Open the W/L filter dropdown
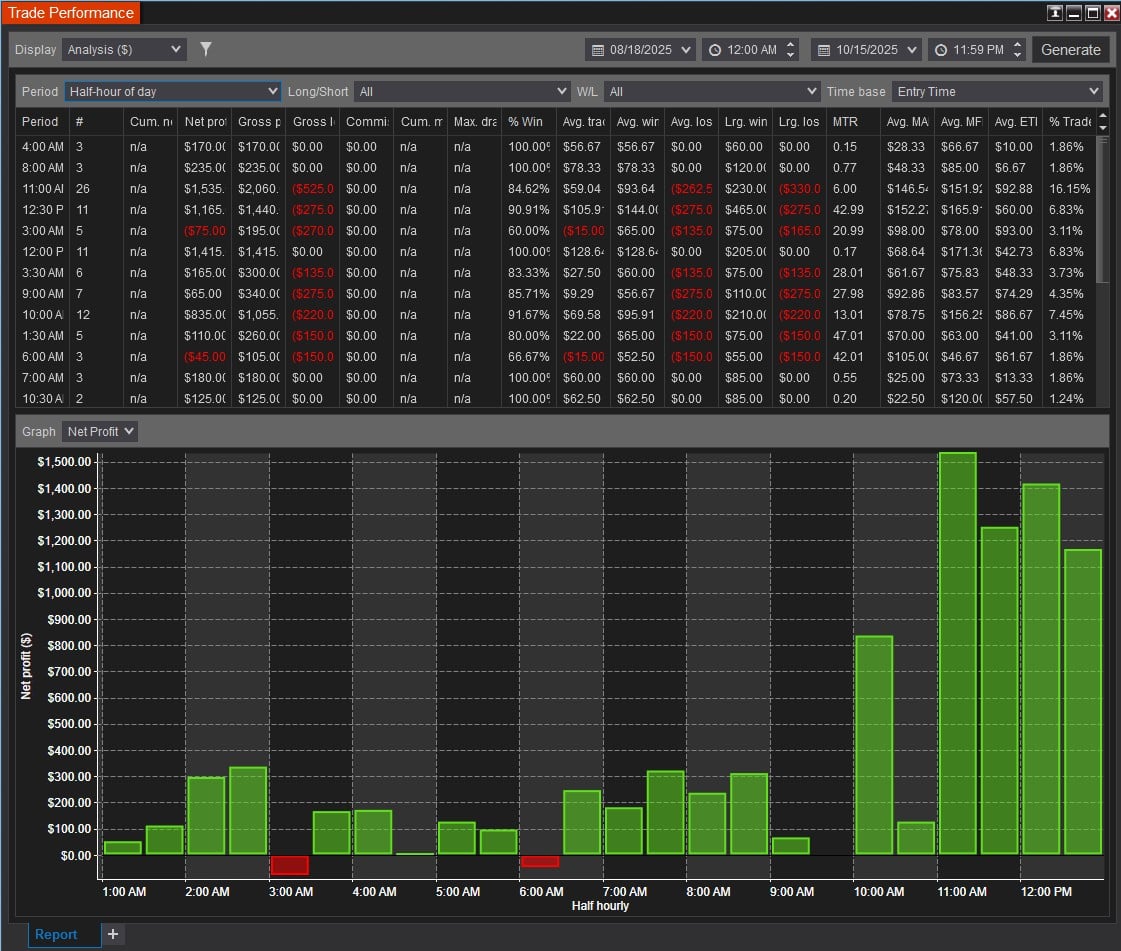Screen dimensions: 1121x951 pyautogui.click(x=711, y=91)
